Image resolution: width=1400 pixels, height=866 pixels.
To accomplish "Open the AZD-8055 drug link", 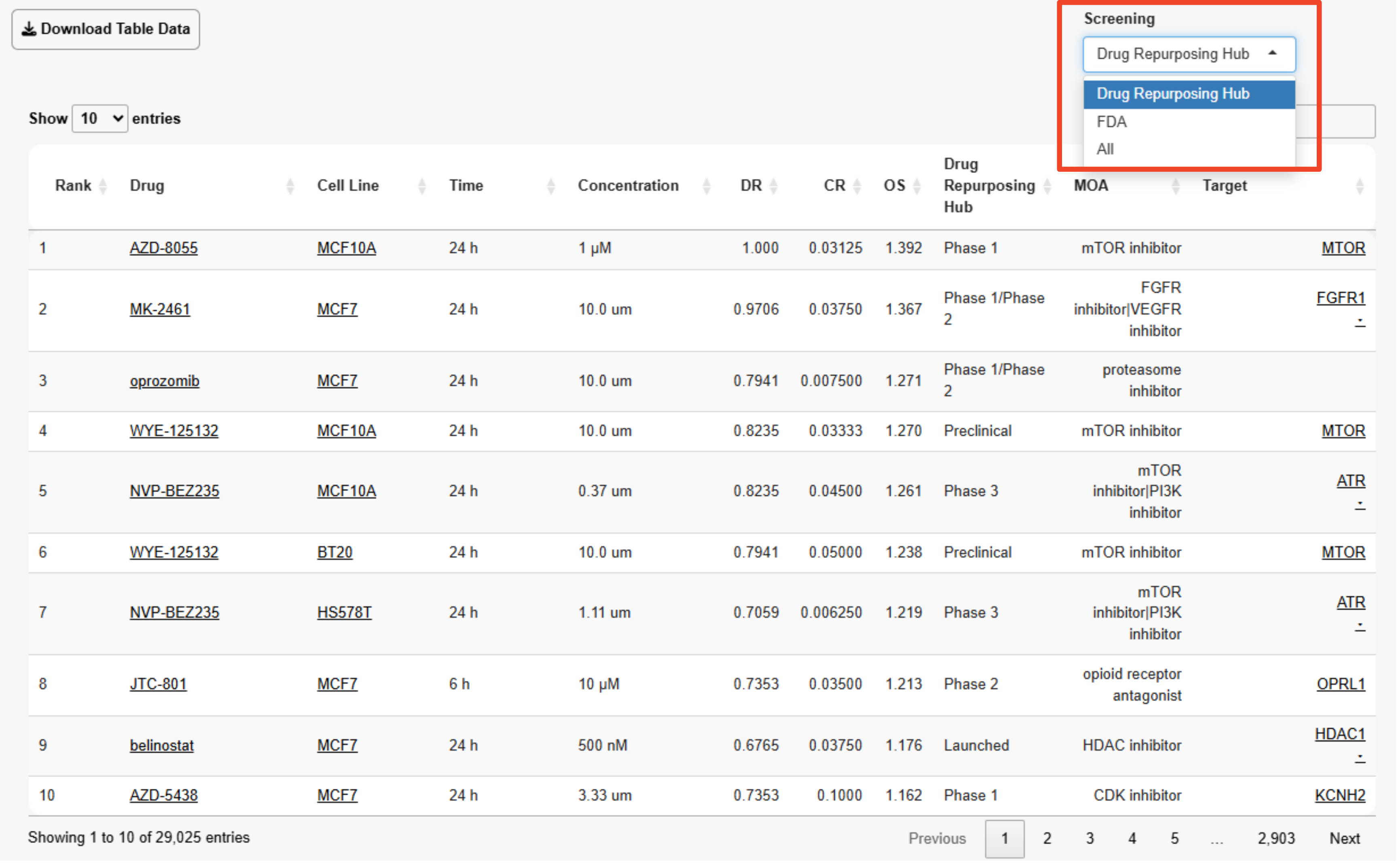I will point(163,248).
